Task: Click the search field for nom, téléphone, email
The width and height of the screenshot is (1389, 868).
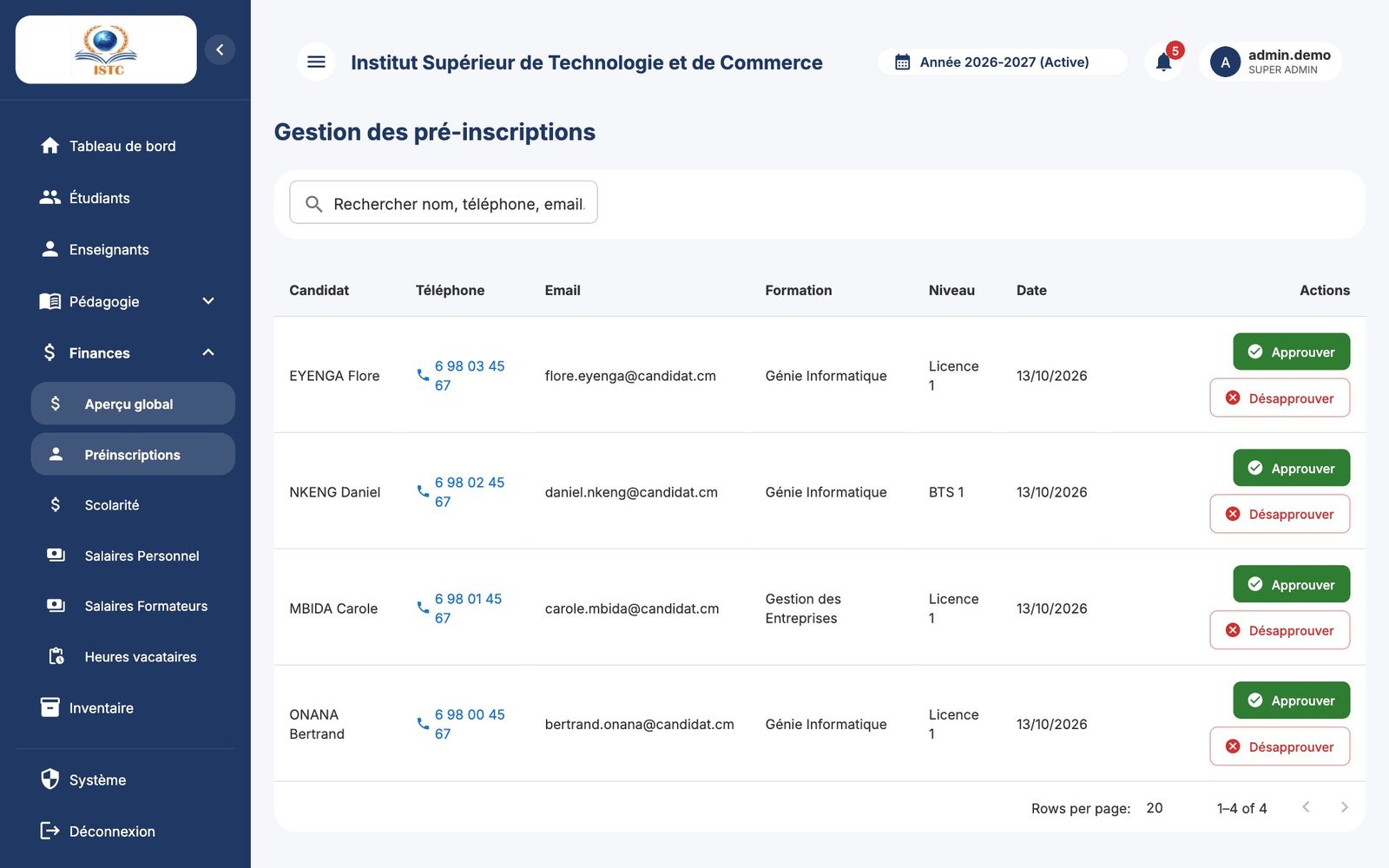Action: 444,203
